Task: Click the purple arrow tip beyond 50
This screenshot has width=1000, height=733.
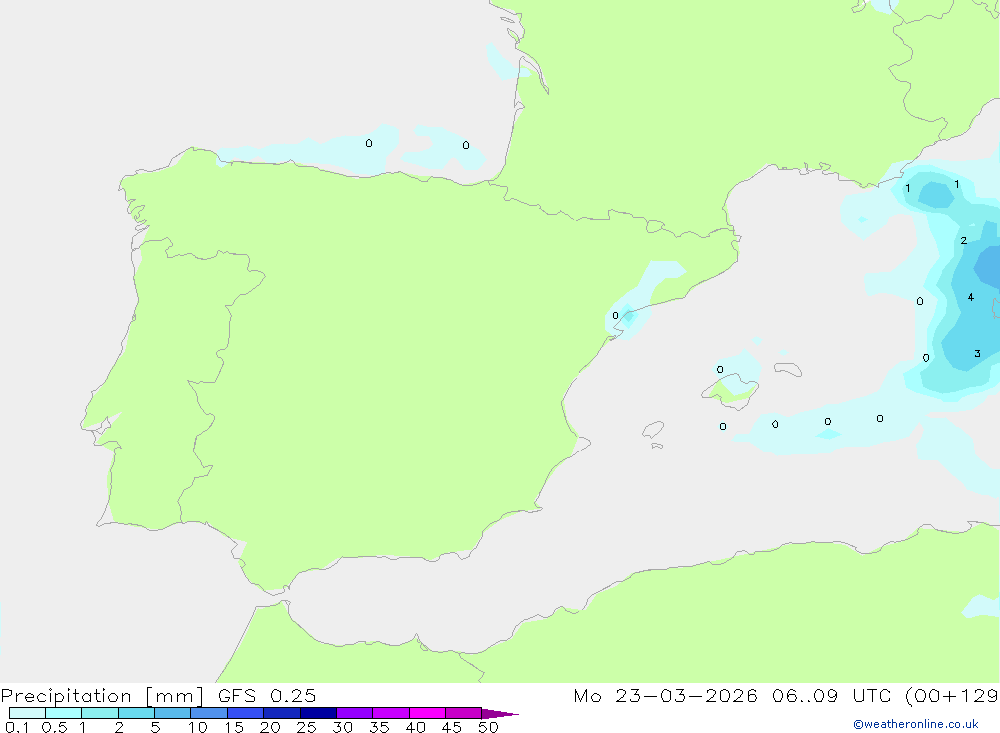Action: click(x=500, y=713)
